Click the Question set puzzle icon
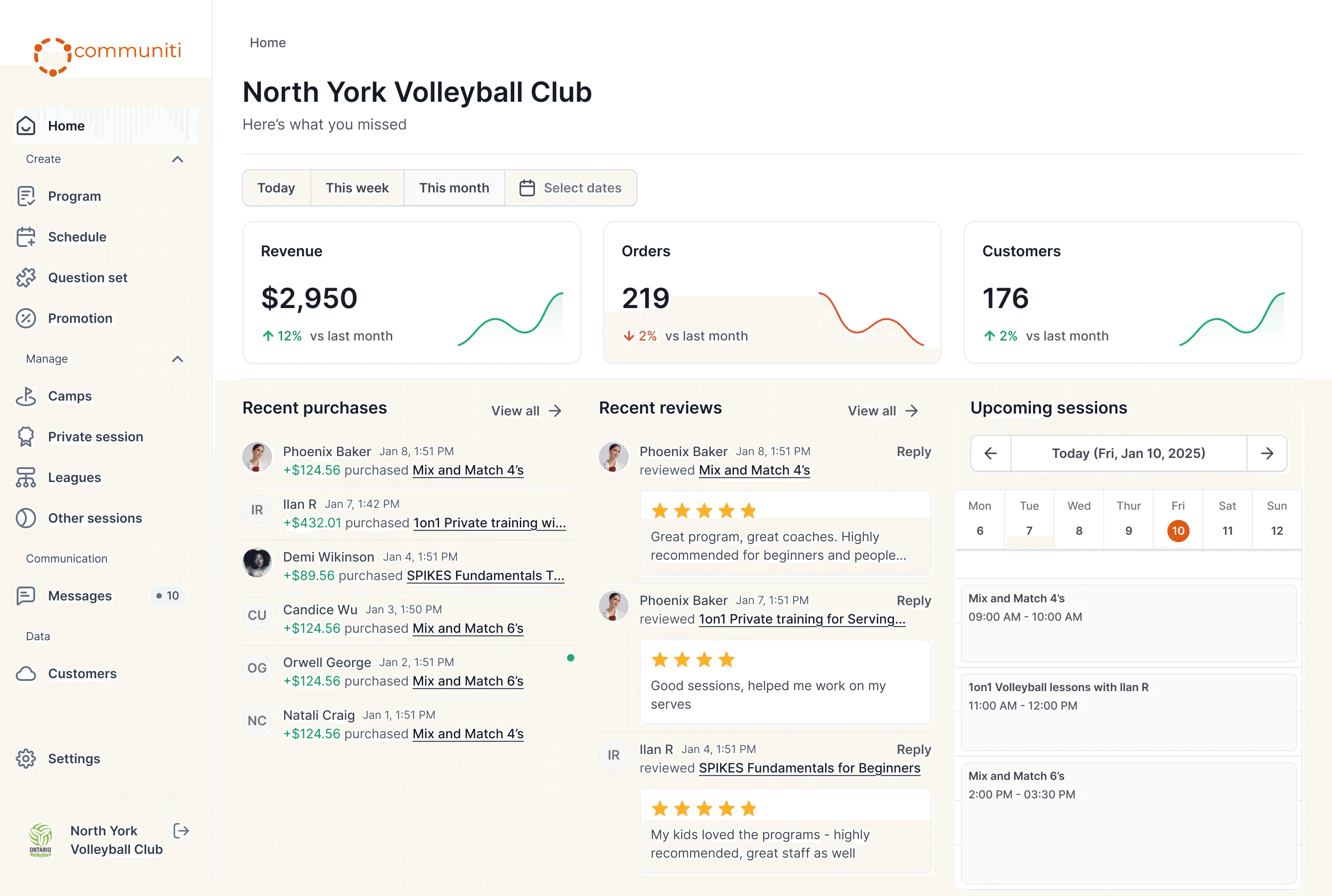 click(x=26, y=278)
